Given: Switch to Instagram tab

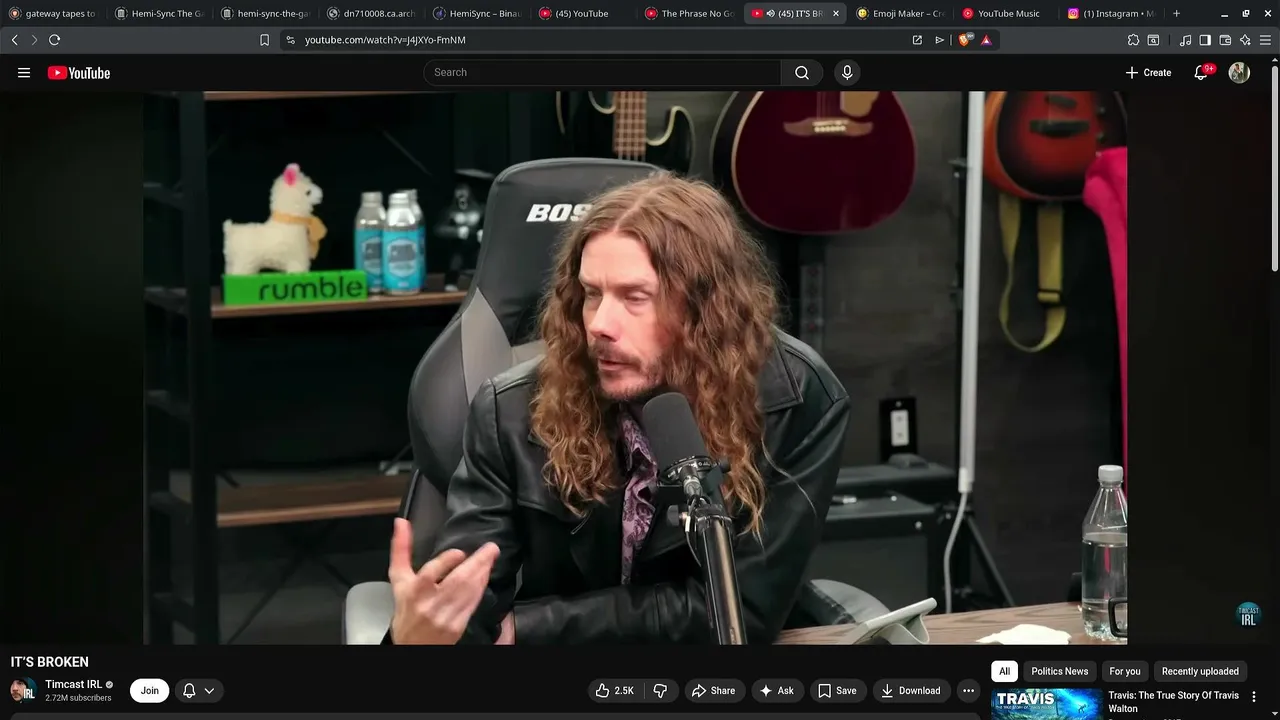Looking at the screenshot, I should (1113, 14).
